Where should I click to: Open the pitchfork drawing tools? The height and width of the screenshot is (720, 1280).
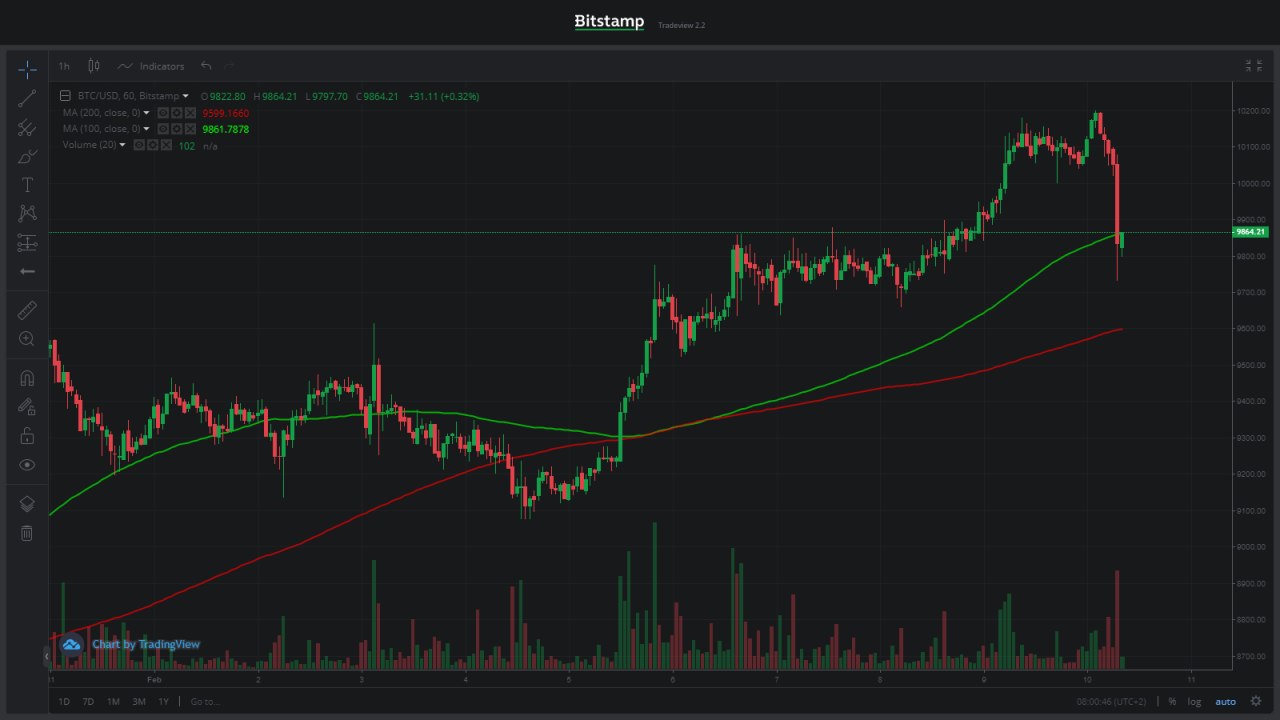[27, 127]
